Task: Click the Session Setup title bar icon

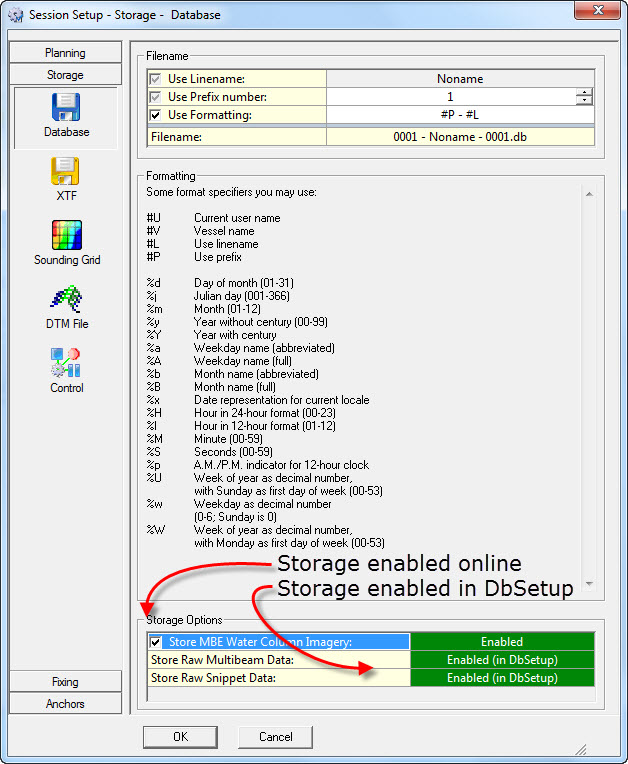Action: coord(14,15)
